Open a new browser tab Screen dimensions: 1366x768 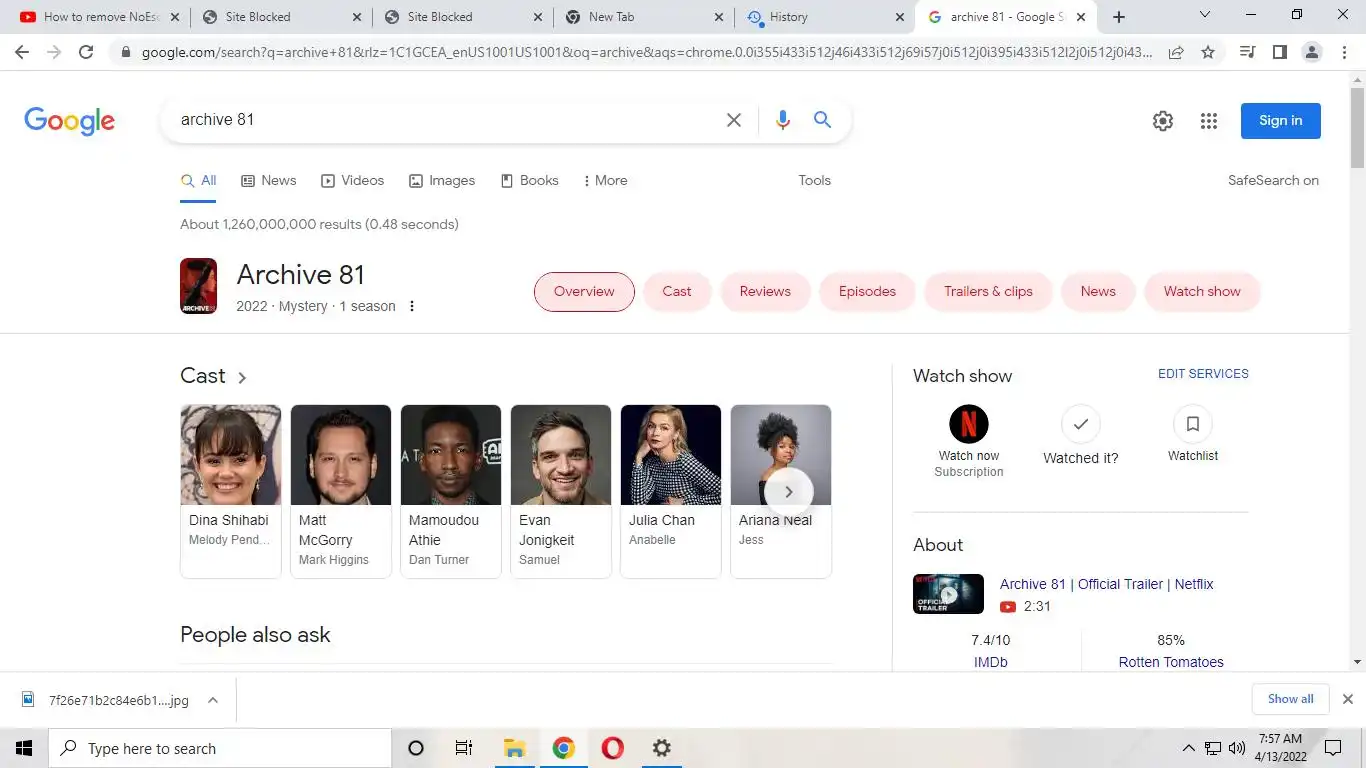tap(1119, 17)
